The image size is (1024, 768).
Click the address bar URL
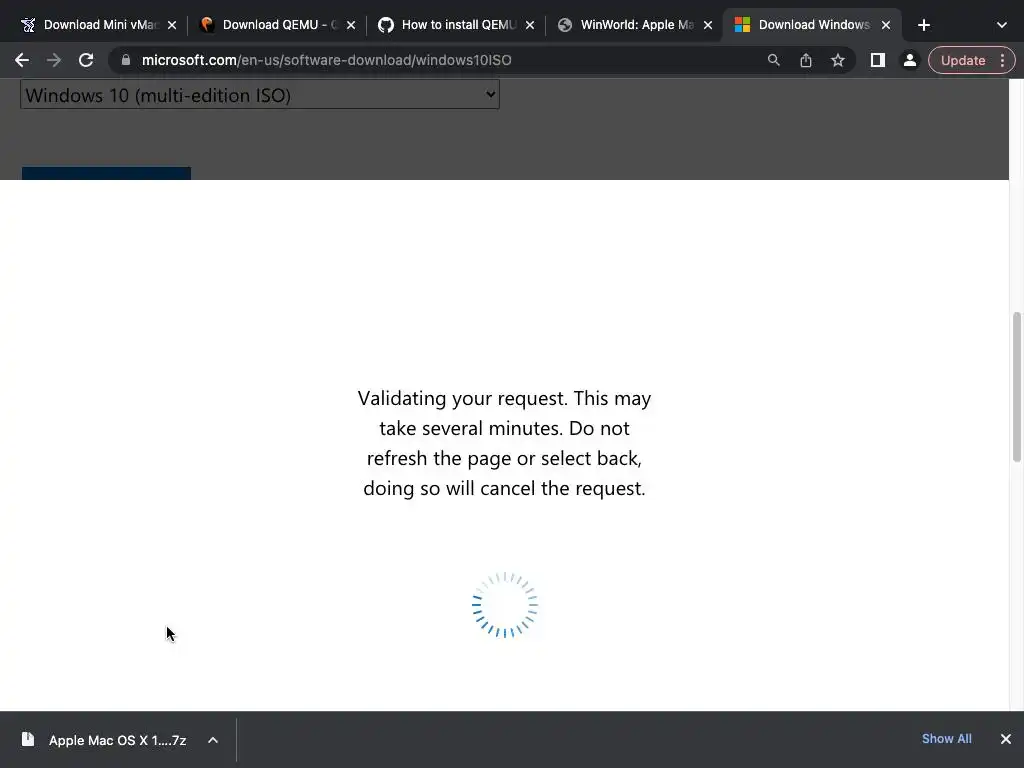point(327,60)
